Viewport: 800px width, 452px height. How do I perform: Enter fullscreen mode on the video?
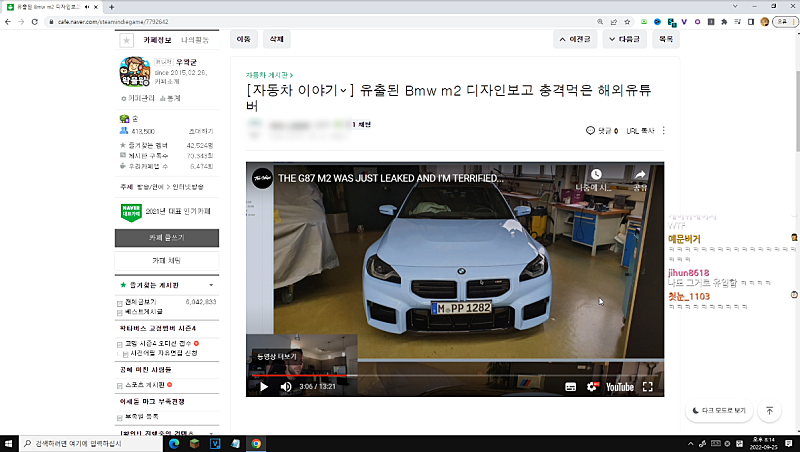[x=648, y=387]
